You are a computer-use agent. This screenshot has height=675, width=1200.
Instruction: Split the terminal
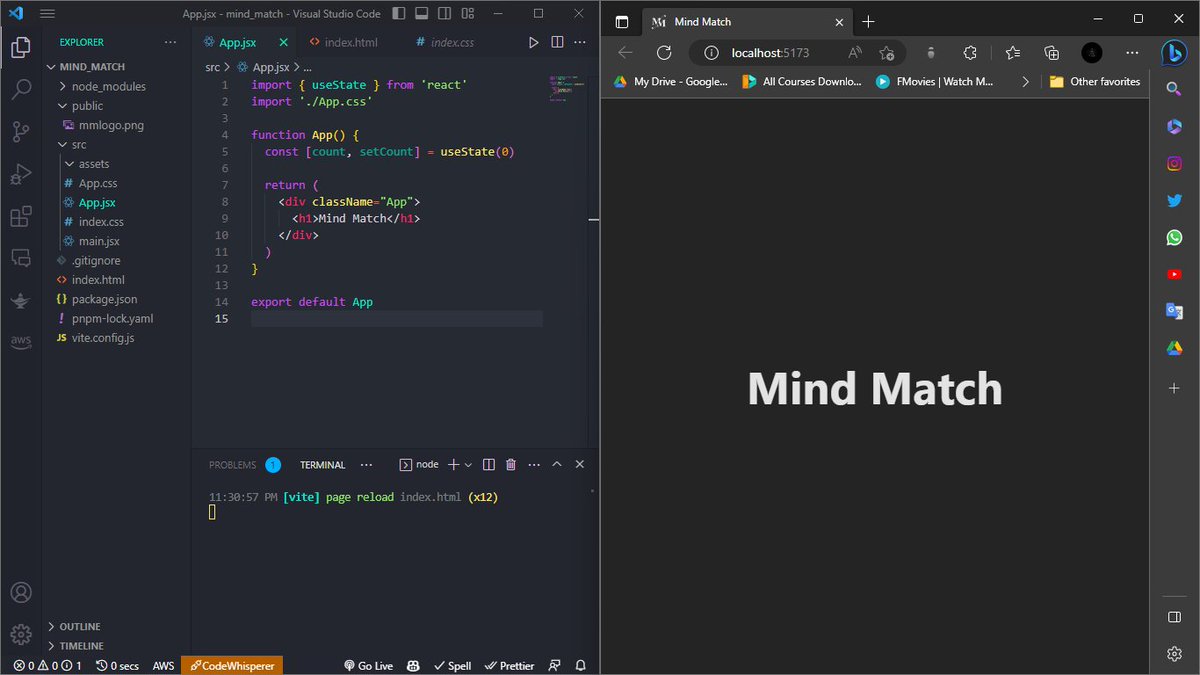[489, 465]
